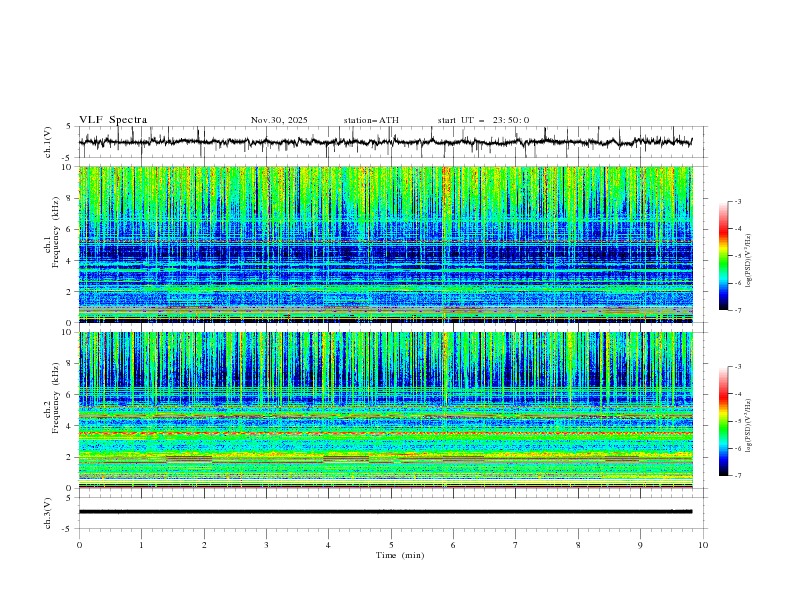Click the ch.1 voltage waveform trace panel
Screen dimensions: 792x612
393,142
